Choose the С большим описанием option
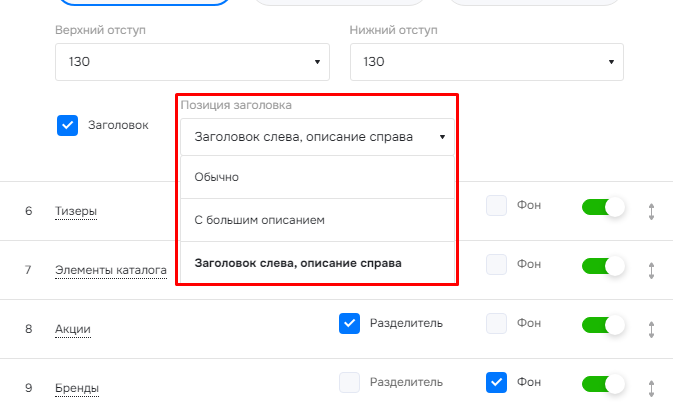The width and height of the screenshot is (673, 415). pos(317,220)
